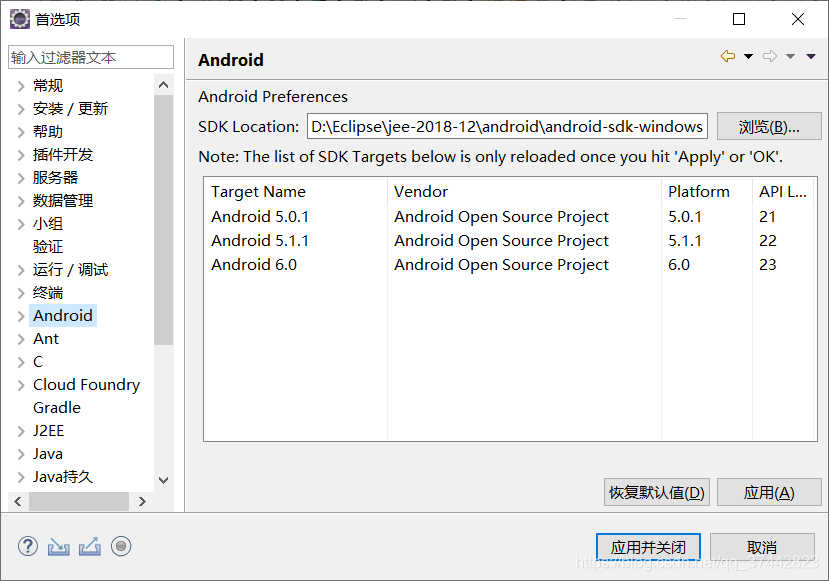Expand the 插件开发 tree node
Screen dimensions: 829x581
(21, 155)
